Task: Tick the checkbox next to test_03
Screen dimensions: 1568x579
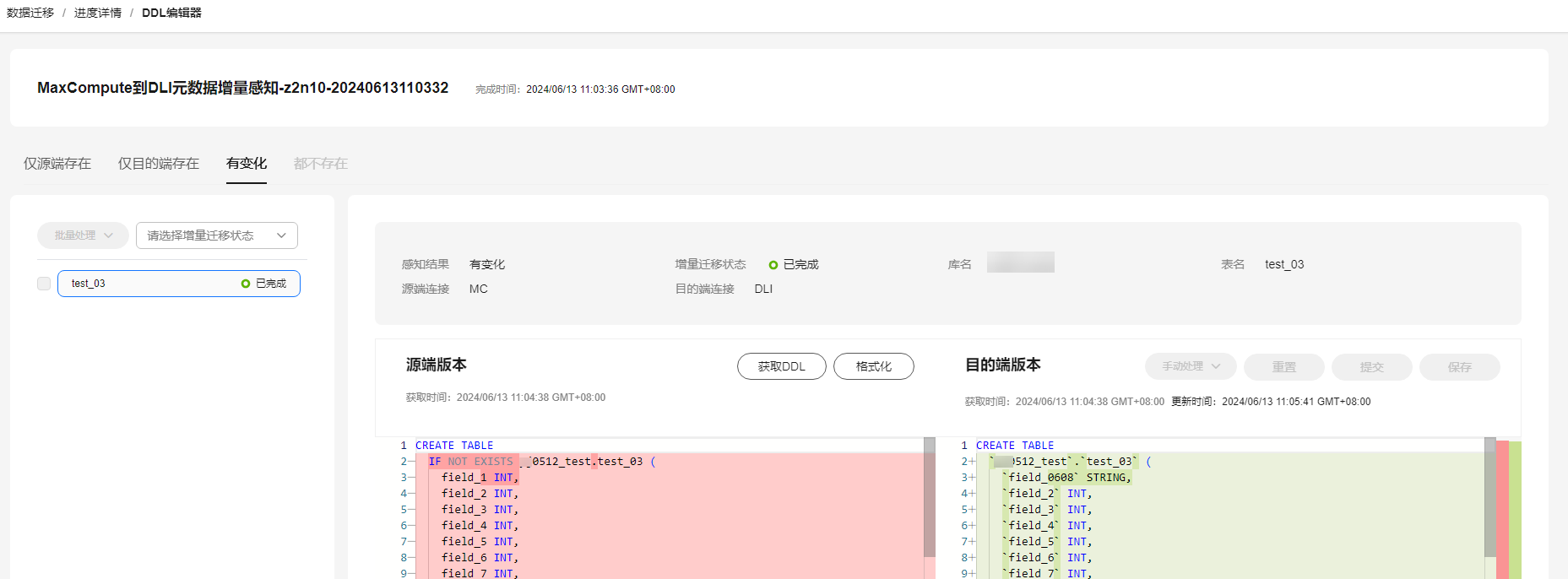Action: [44, 284]
